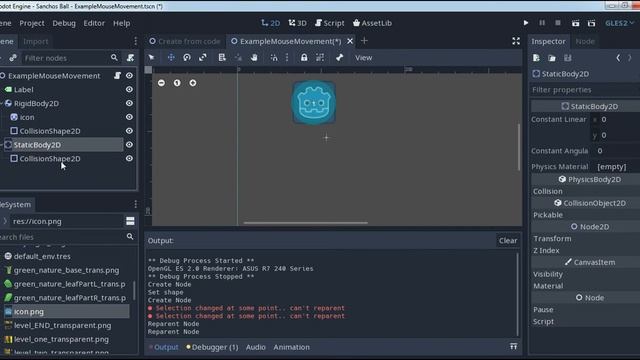
Task: Toggle visibility of StaticBody2D node
Action: pyautogui.click(x=129, y=144)
